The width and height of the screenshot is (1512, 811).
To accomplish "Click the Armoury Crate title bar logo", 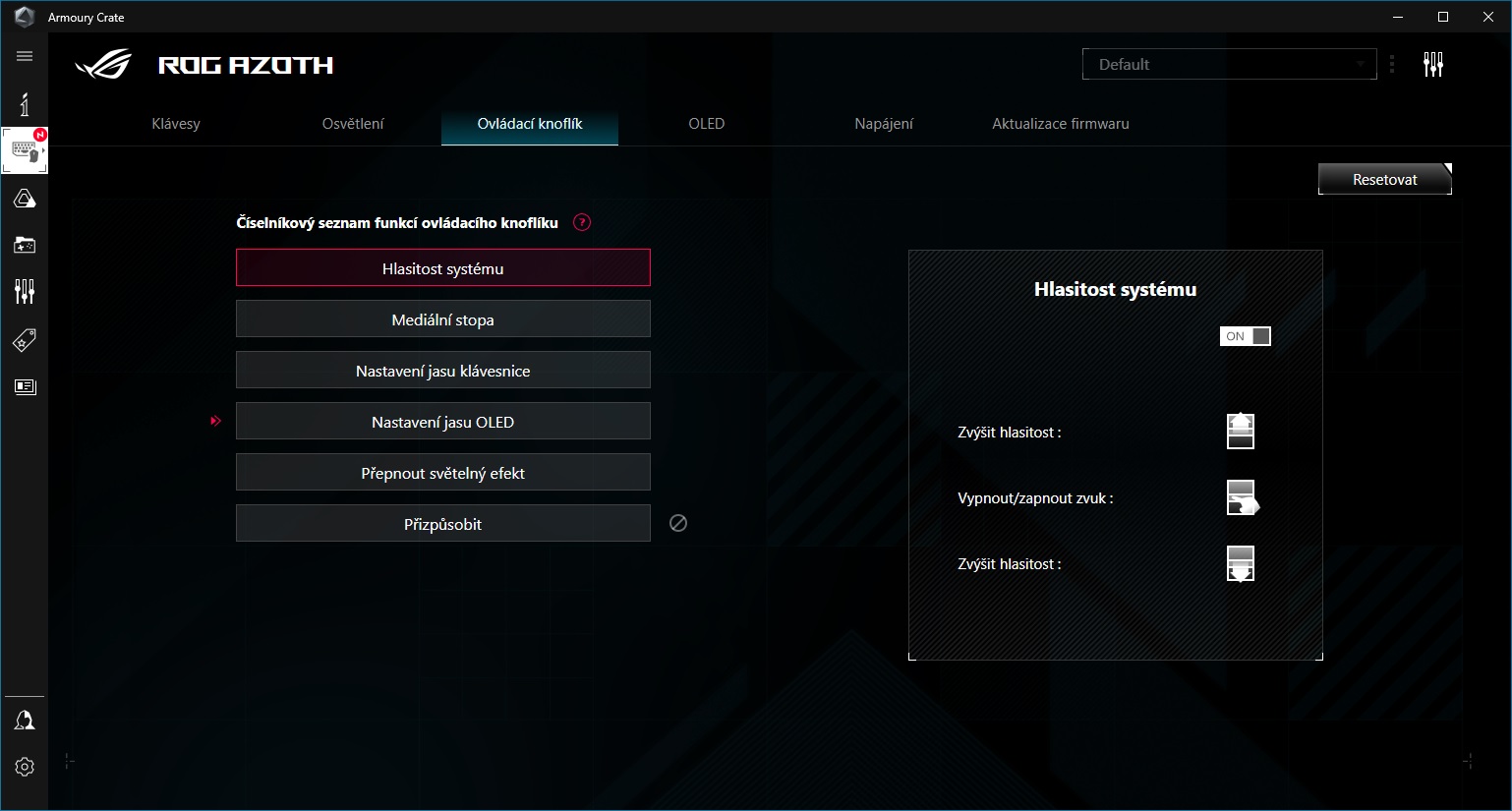I will point(25,17).
